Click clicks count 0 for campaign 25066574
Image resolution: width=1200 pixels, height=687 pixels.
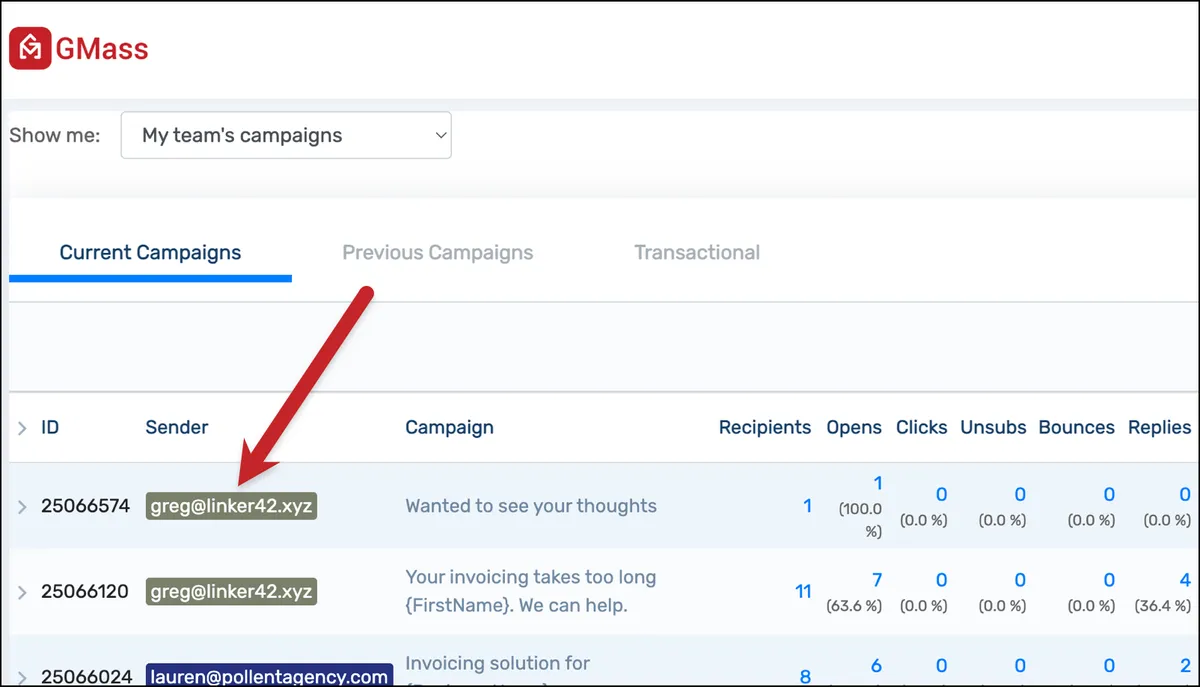[x=941, y=494]
